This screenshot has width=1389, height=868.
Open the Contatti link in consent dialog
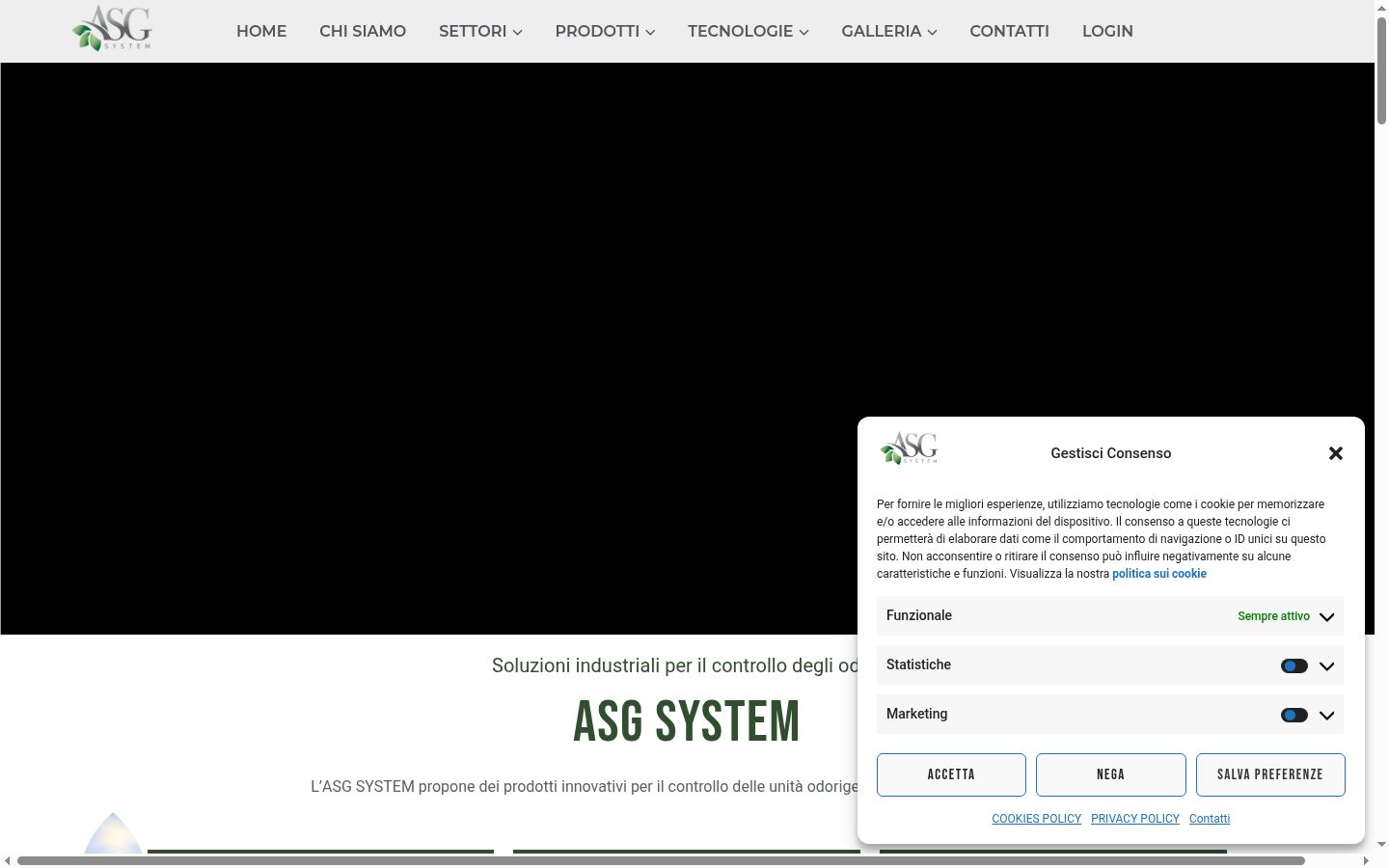click(x=1210, y=819)
